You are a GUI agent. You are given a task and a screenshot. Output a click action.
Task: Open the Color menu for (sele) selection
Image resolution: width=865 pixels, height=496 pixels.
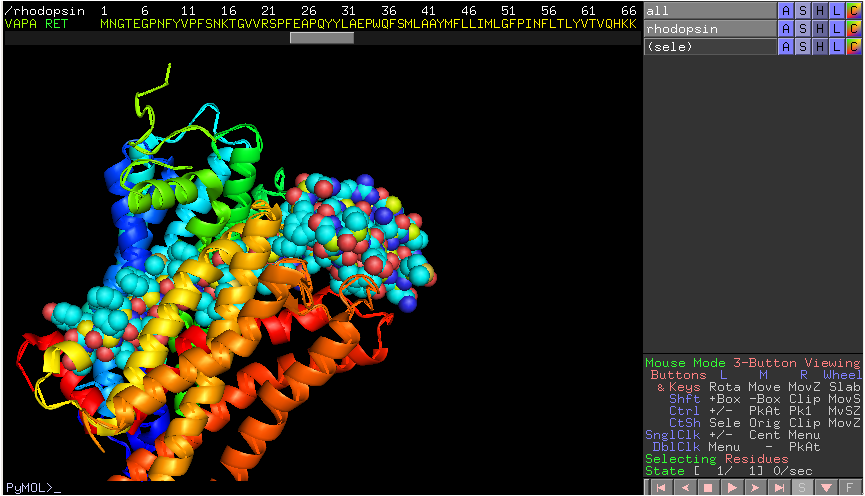pos(853,46)
